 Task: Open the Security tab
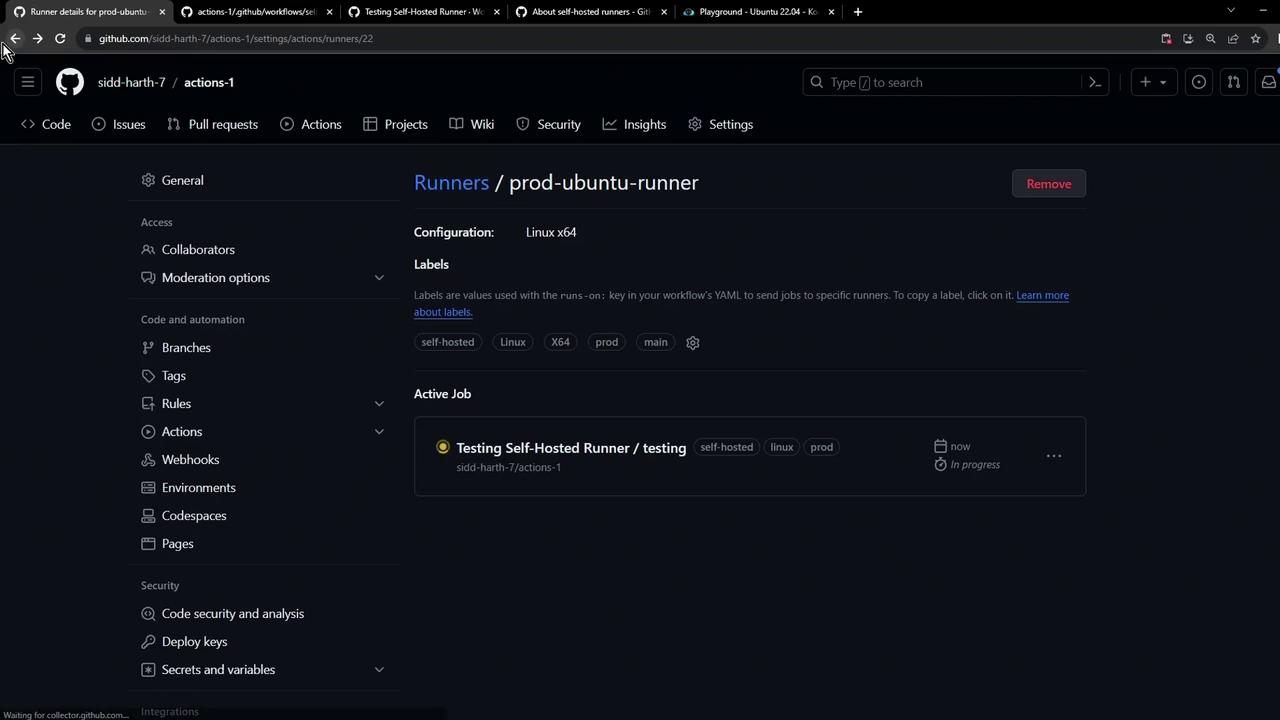[x=548, y=124]
